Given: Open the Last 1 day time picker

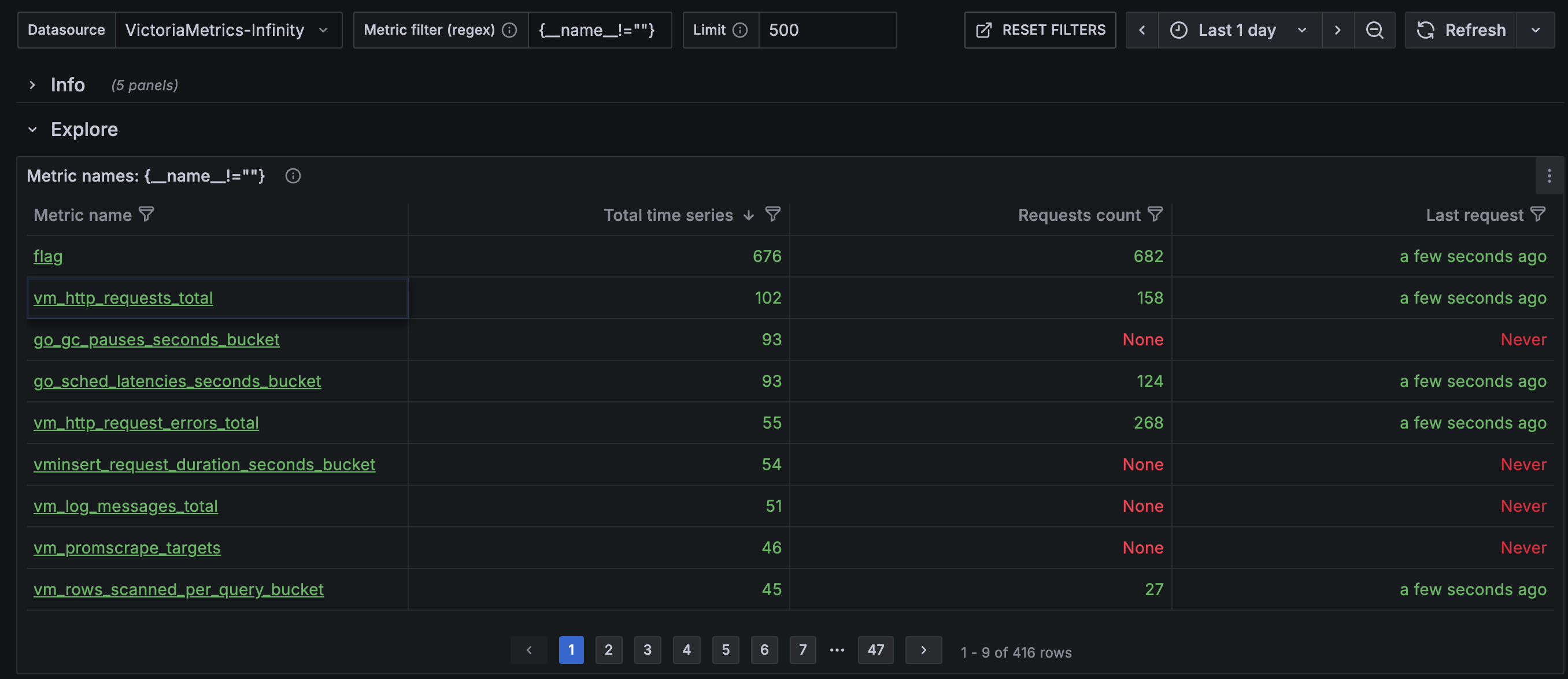Looking at the screenshot, I should 1238,30.
